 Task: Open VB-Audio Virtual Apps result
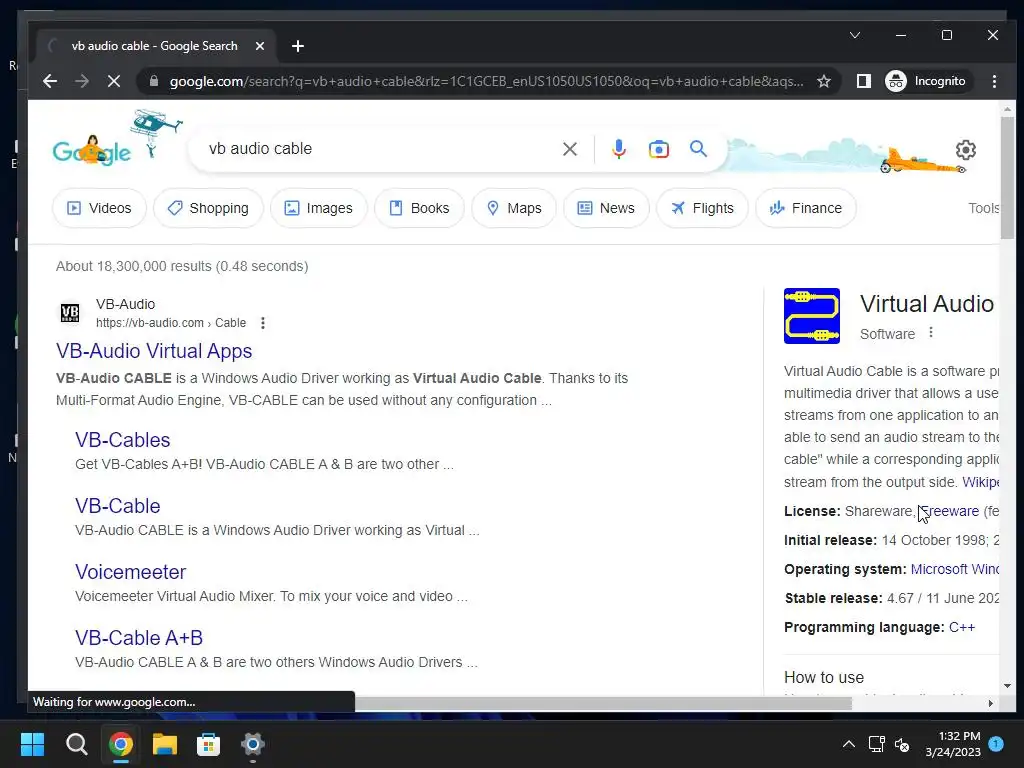click(154, 351)
